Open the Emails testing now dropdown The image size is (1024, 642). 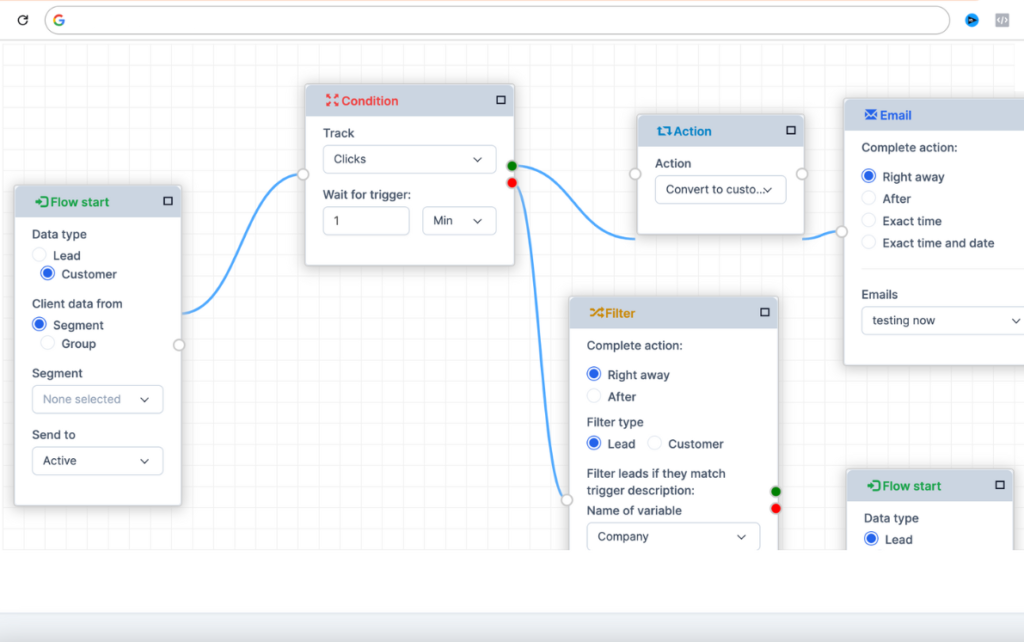click(942, 321)
